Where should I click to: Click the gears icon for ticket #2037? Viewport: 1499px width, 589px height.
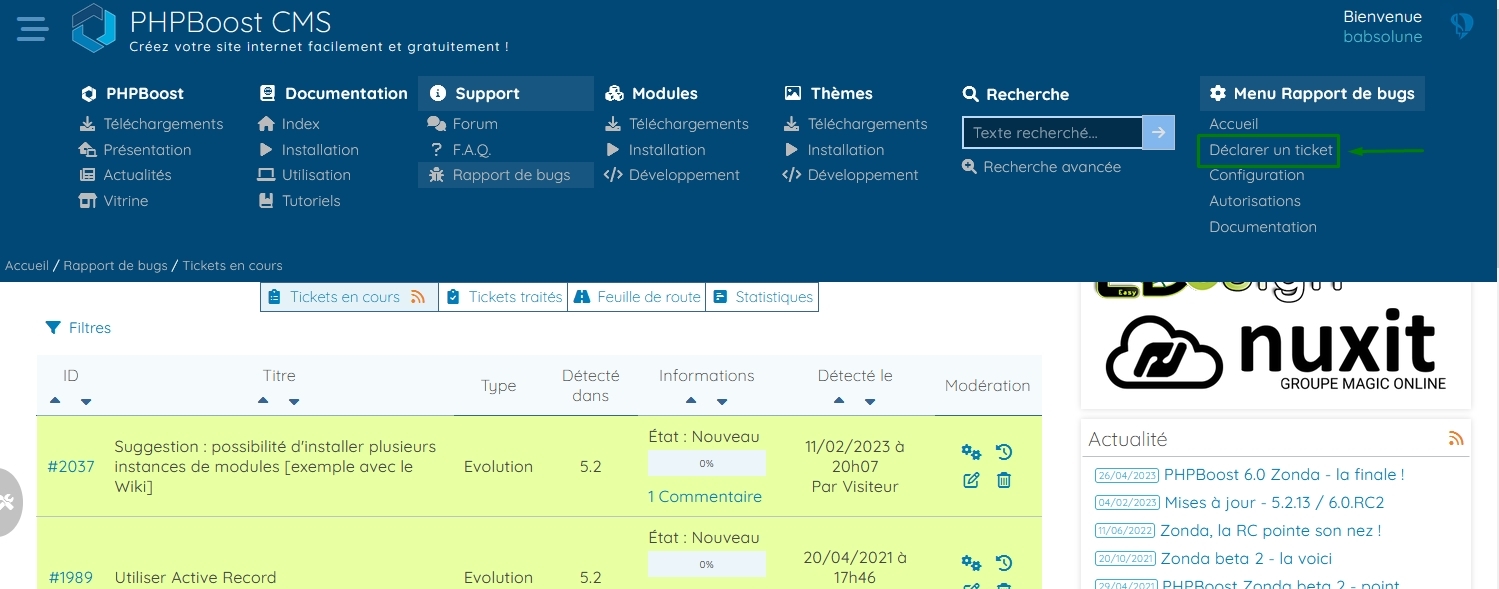(971, 453)
